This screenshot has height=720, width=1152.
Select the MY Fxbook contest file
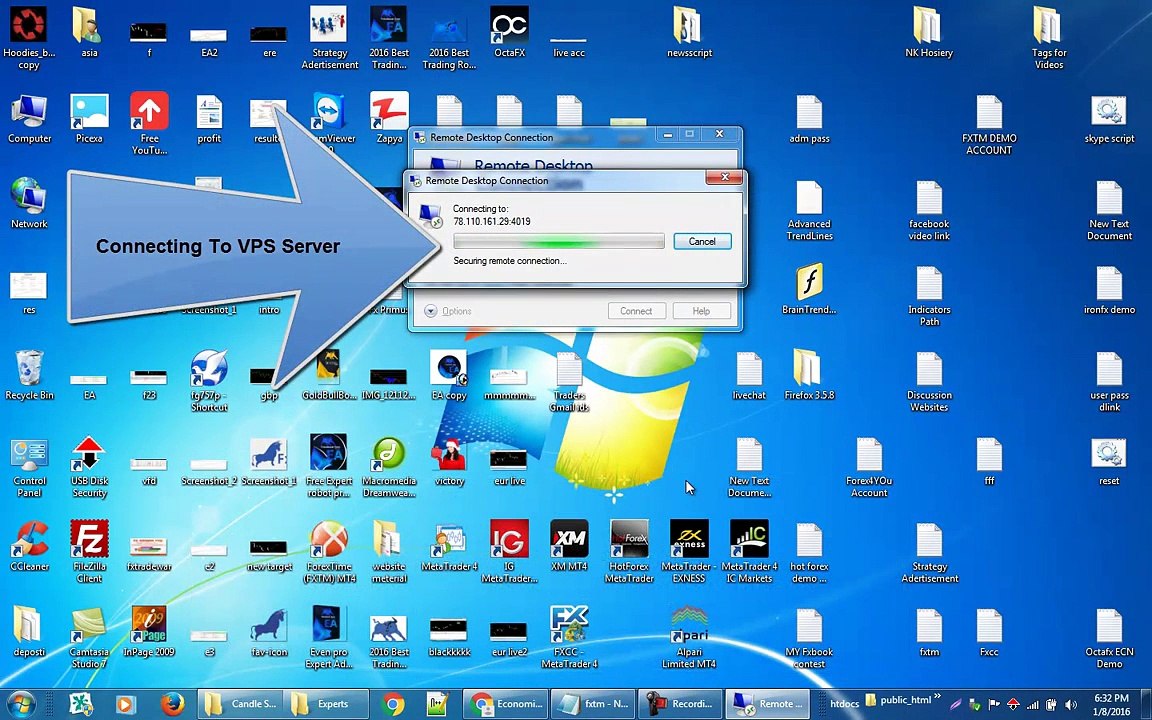[x=809, y=636]
